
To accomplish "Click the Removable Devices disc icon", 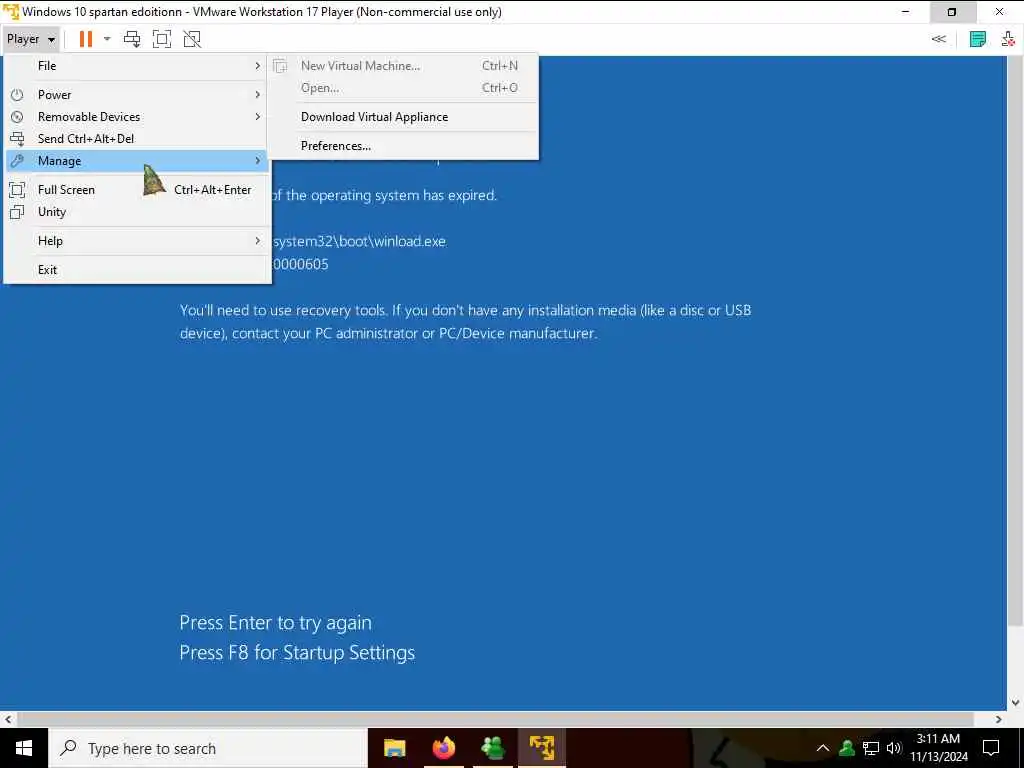I will 17,117.
